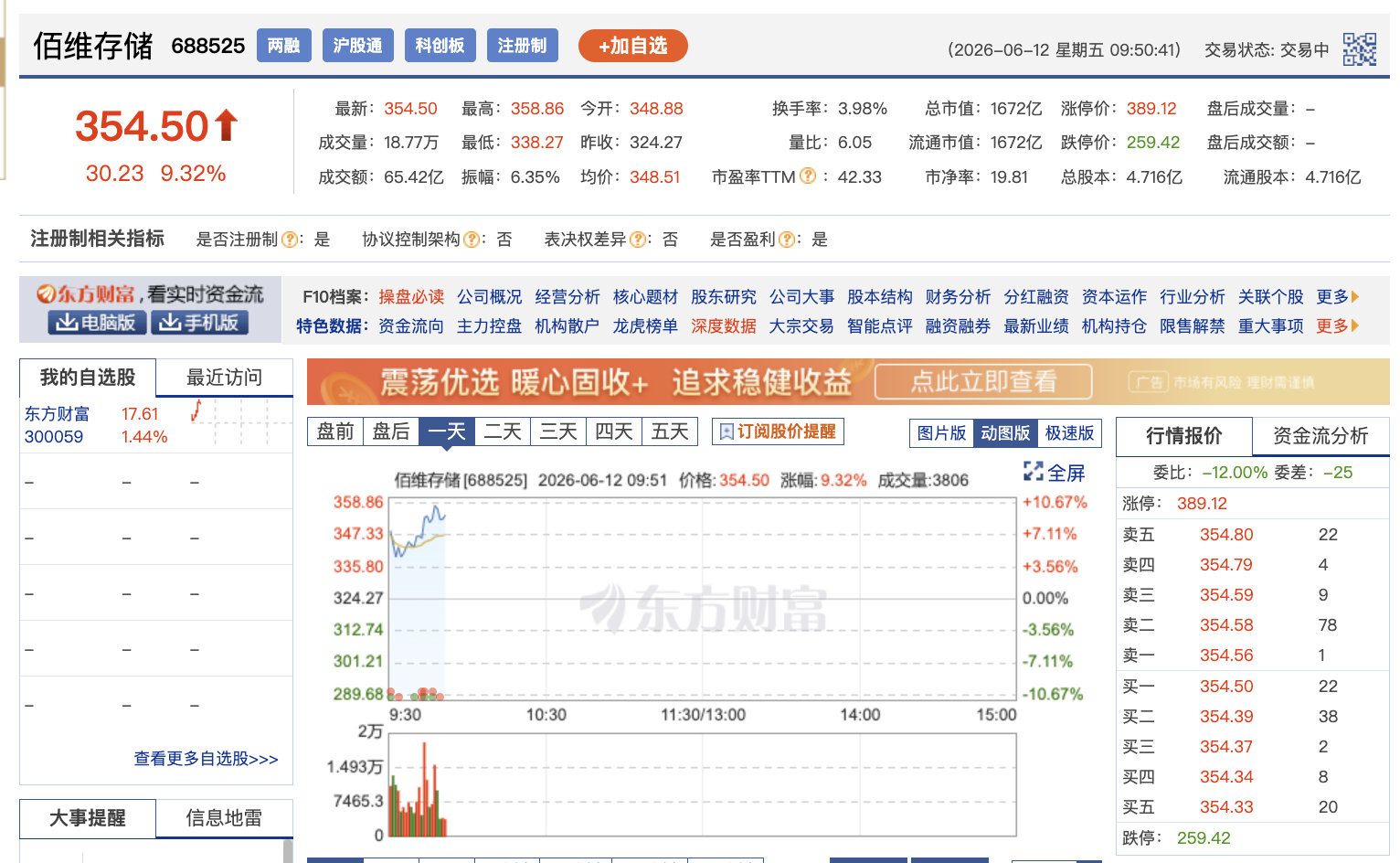
Task: Open the 资金流分析 tab
Action: tap(1320, 436)
